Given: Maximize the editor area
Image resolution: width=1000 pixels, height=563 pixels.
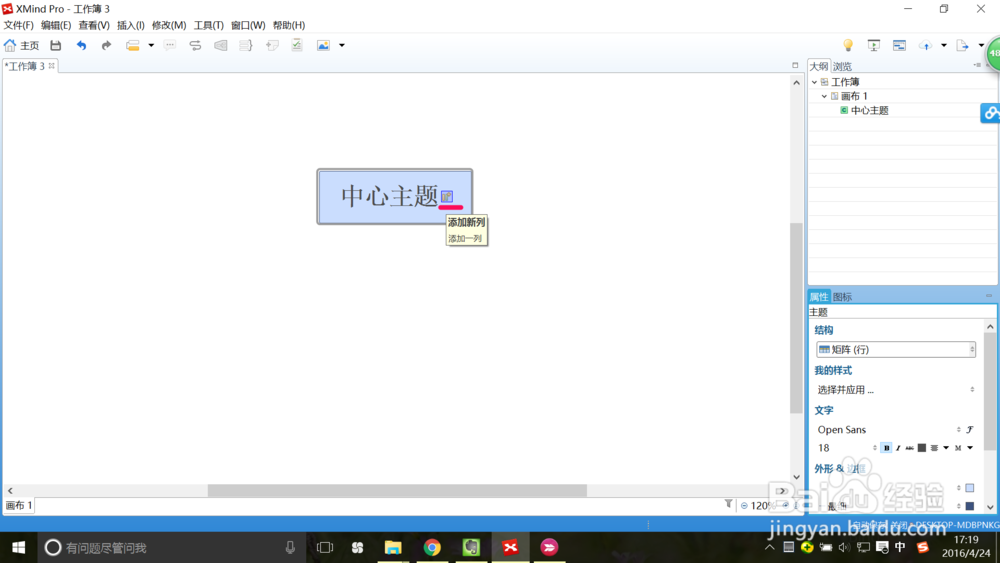Looking at the screenshot, I should point(795,65).
